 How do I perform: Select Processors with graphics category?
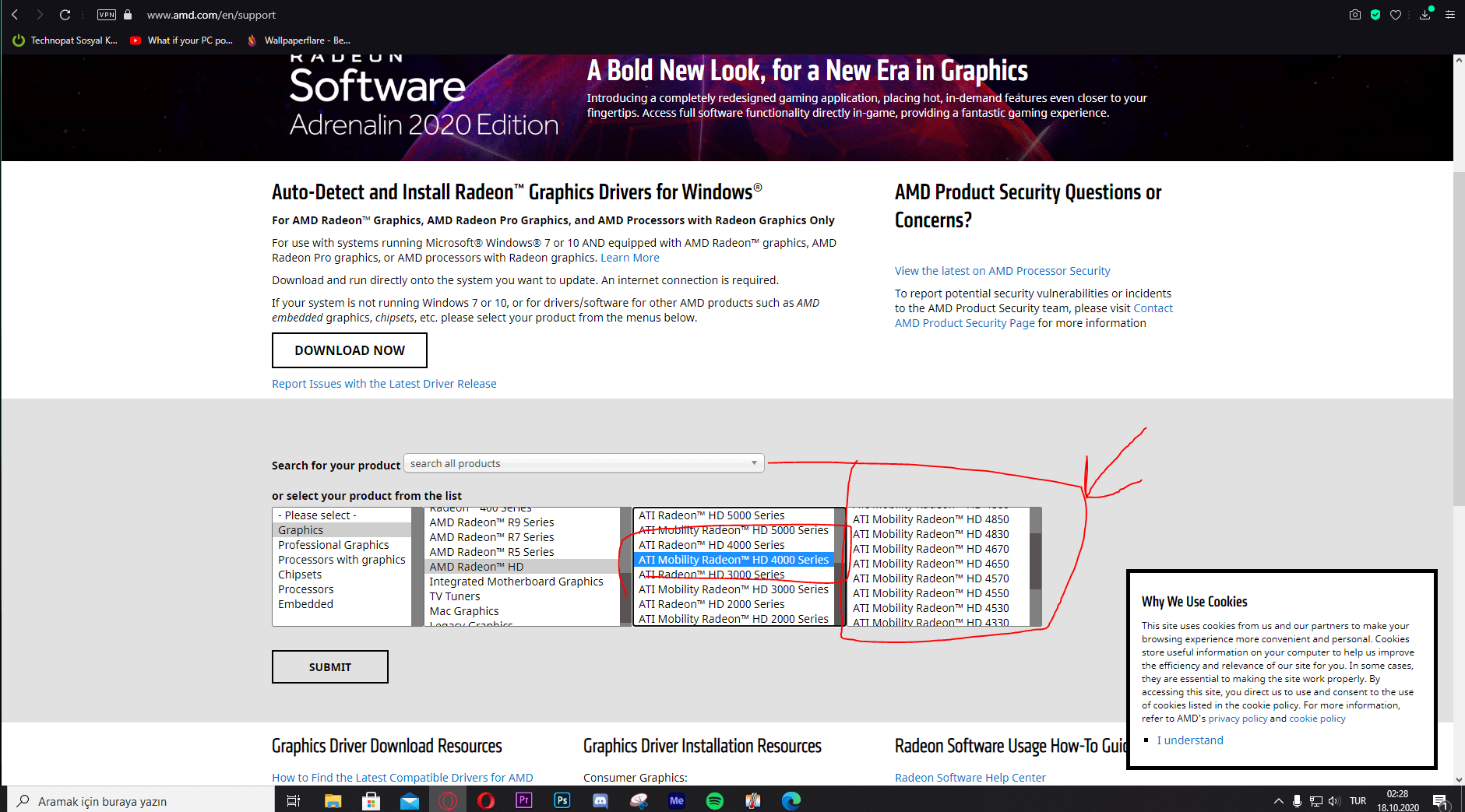pyautogui.click(x=342, y=560)
